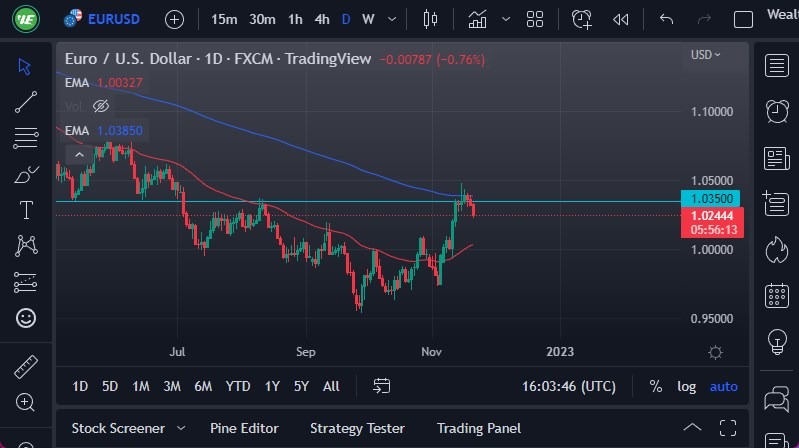799x448 pixels.
Task: Open the ruler measure tool
Action: pos(26,367)
